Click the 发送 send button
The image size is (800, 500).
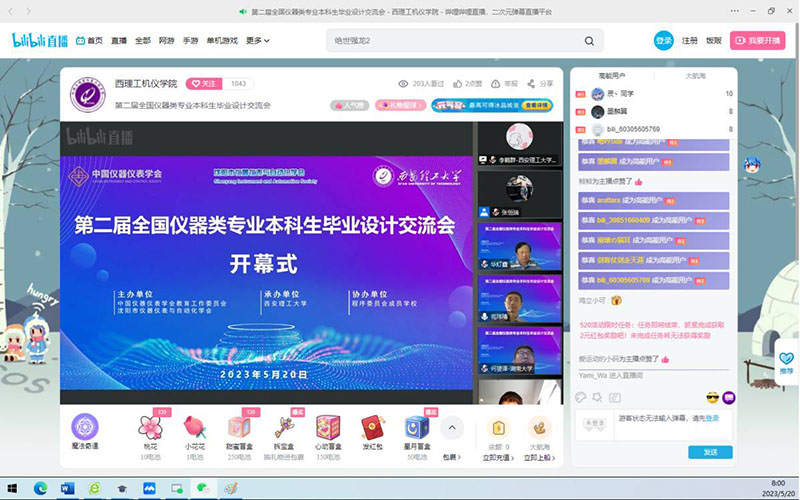click(x=710, y=452)
